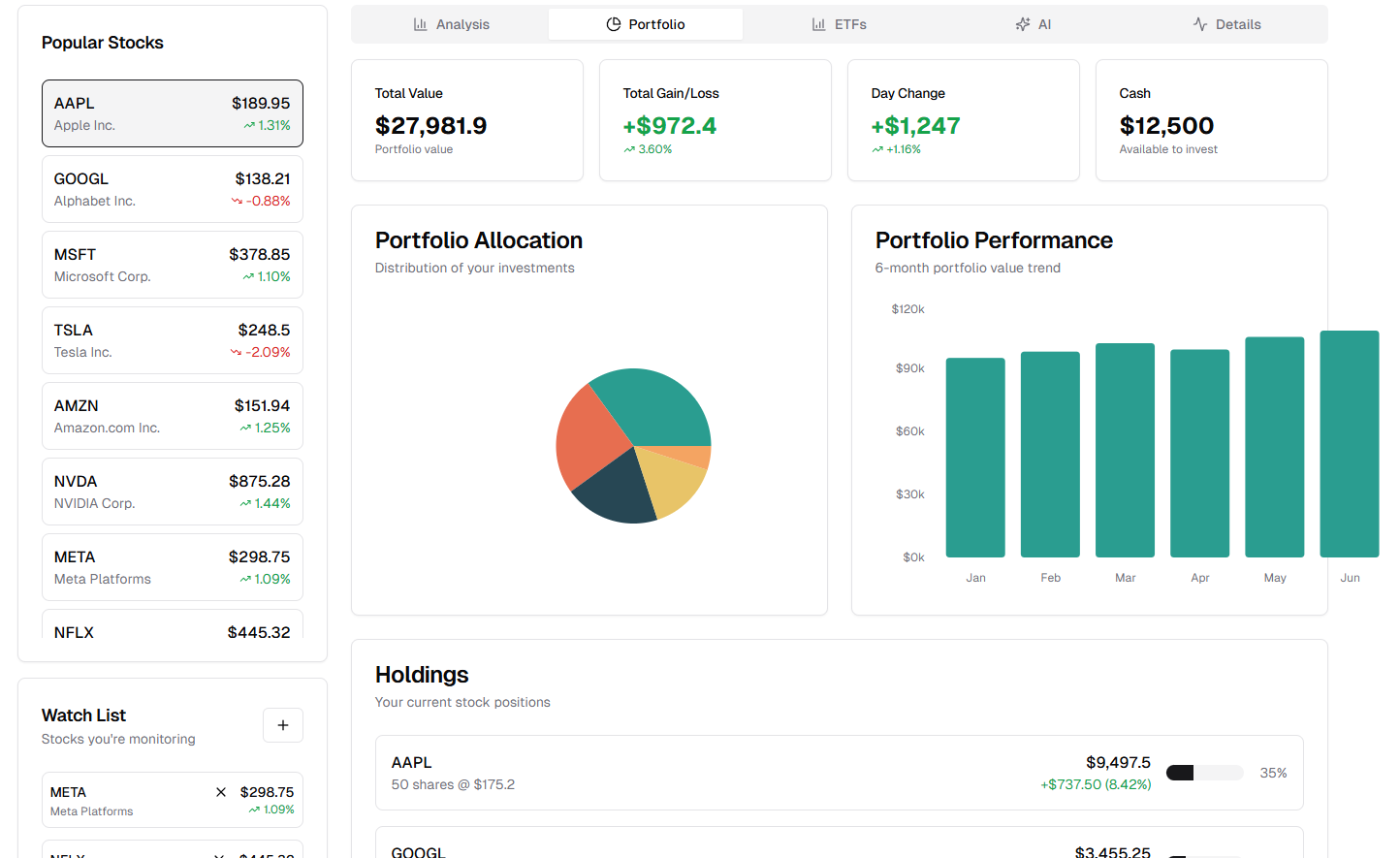Viewport: 1400px width, 858px height.
Task: Select the Portfolio tab
Action: [x=646, y=24]
